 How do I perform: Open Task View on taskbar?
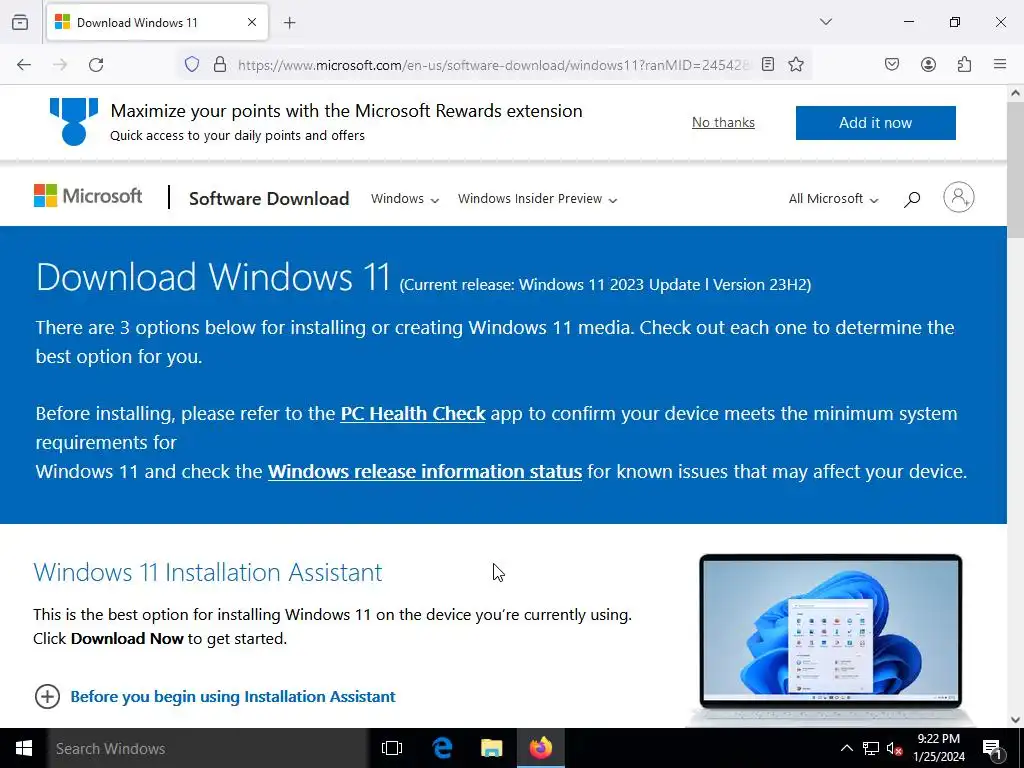tap(392, 748)
